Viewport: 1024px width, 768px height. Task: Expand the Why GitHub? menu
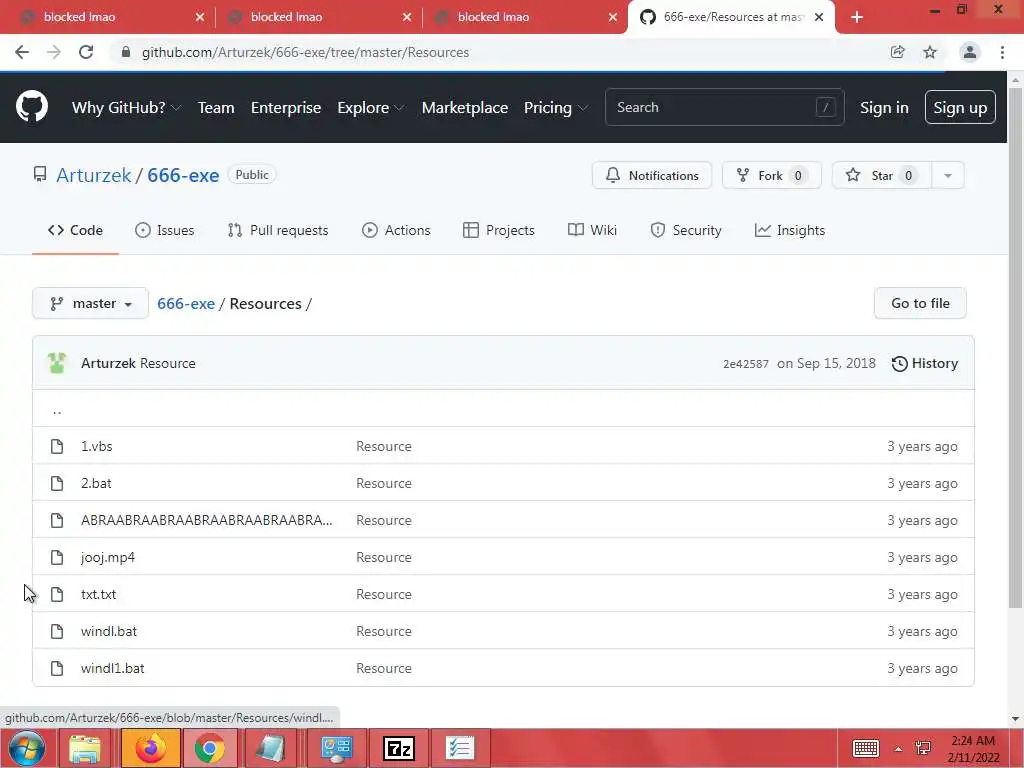[126, 107]
